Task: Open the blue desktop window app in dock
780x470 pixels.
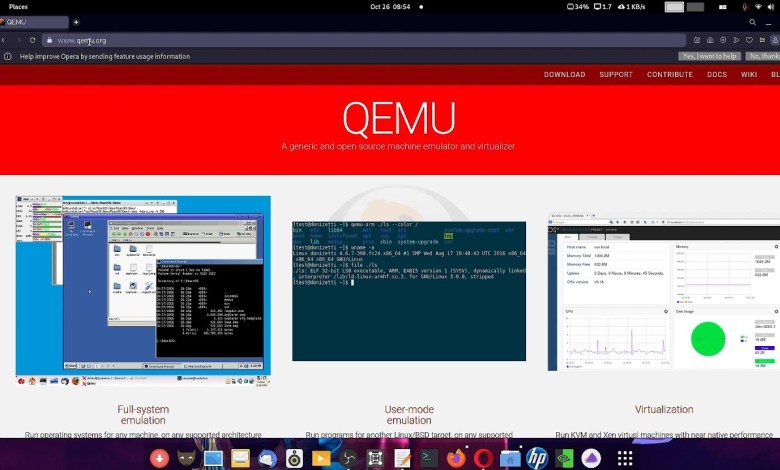Action: pyautogui.click(x=213, y=458)
